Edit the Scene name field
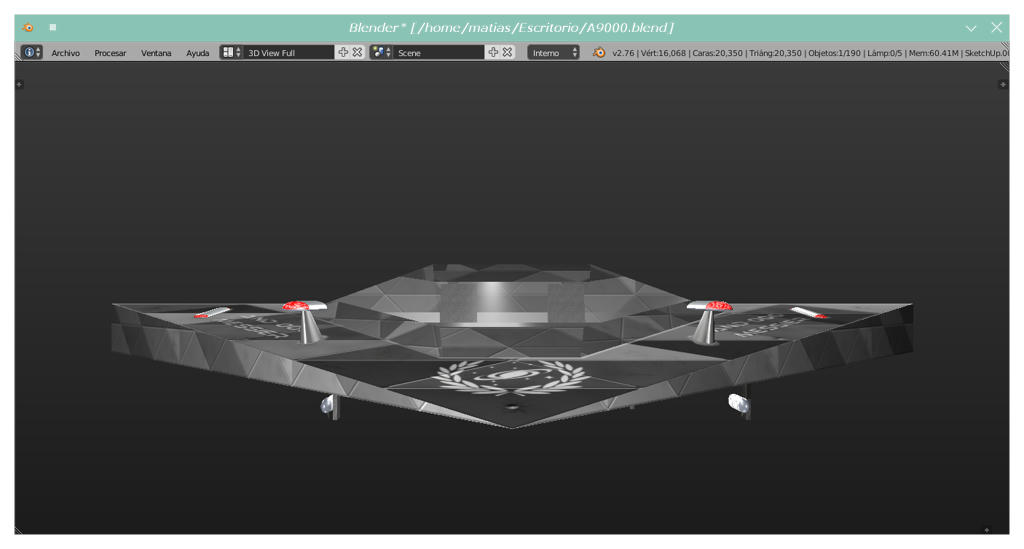The width and height of the screenshot is (1024, 549). point(440,52)
